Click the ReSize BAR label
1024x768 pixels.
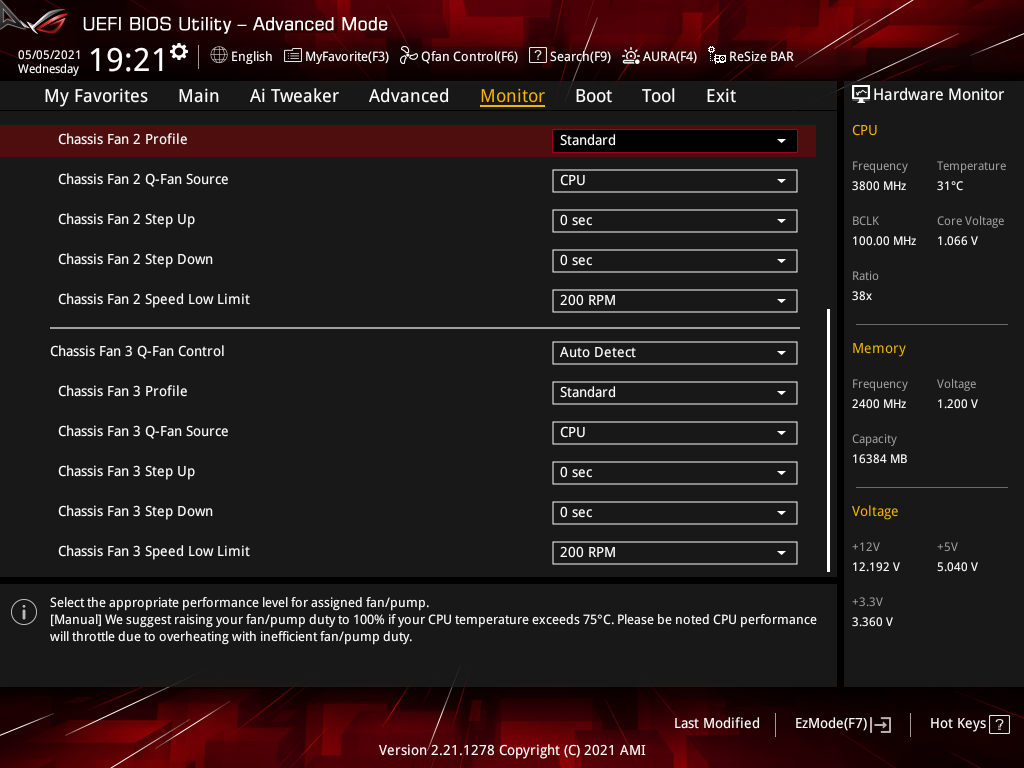[761, 57]
